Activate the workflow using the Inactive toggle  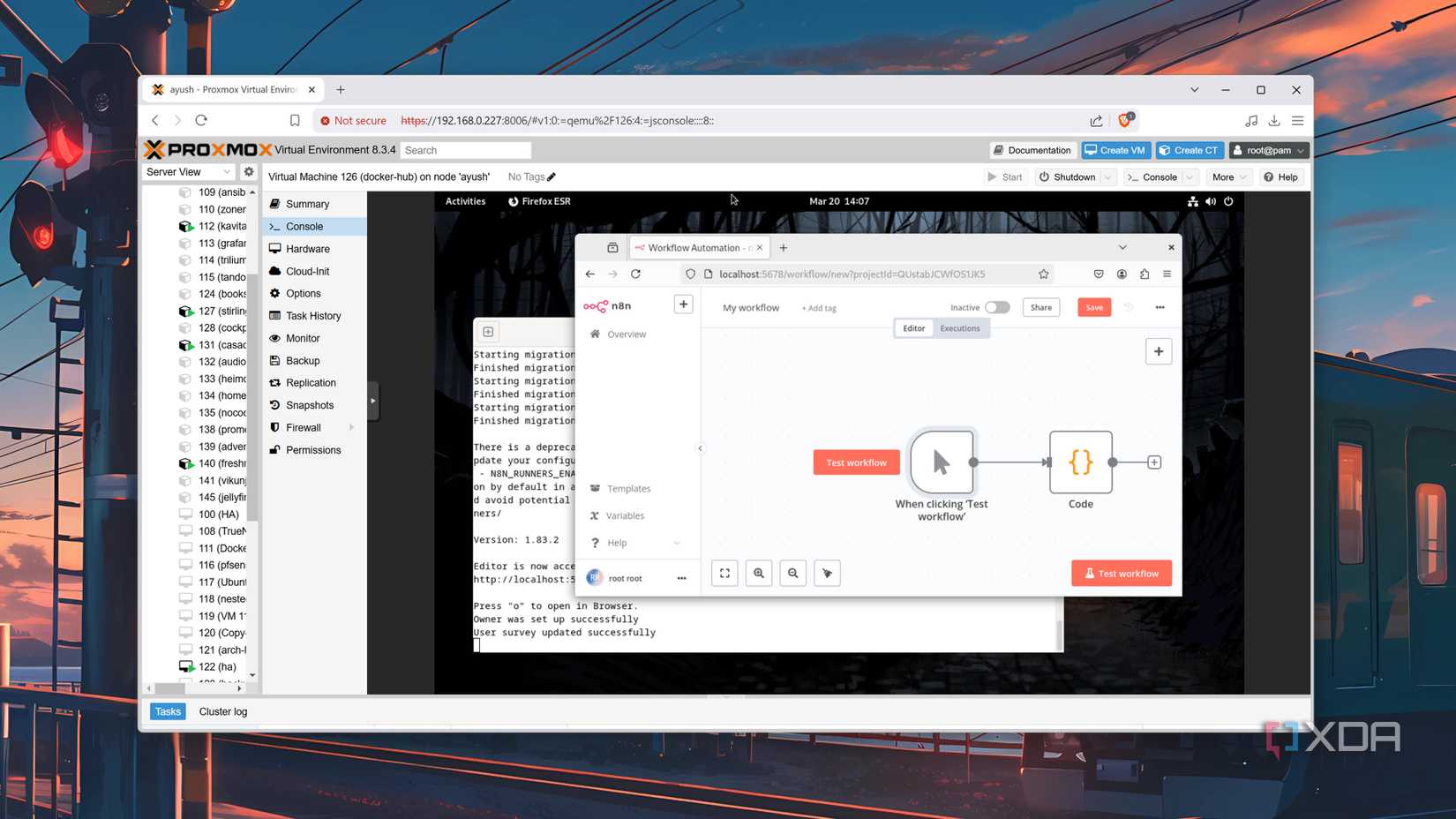(x=998, y=307)
